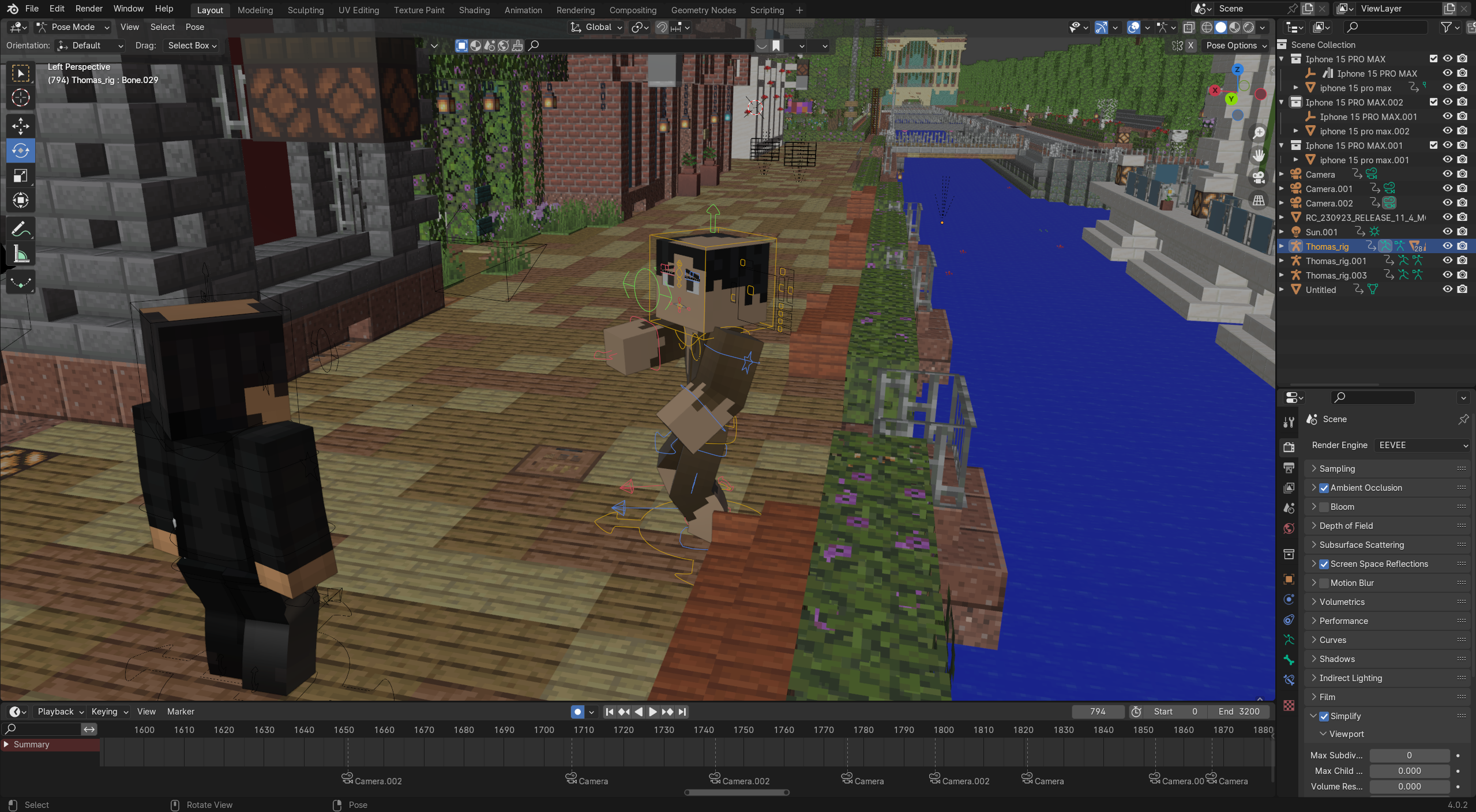This screenshot has height=812, width=1476.
Task: Click the Volume Resolution slider
Action: (x=1410, y=787)
